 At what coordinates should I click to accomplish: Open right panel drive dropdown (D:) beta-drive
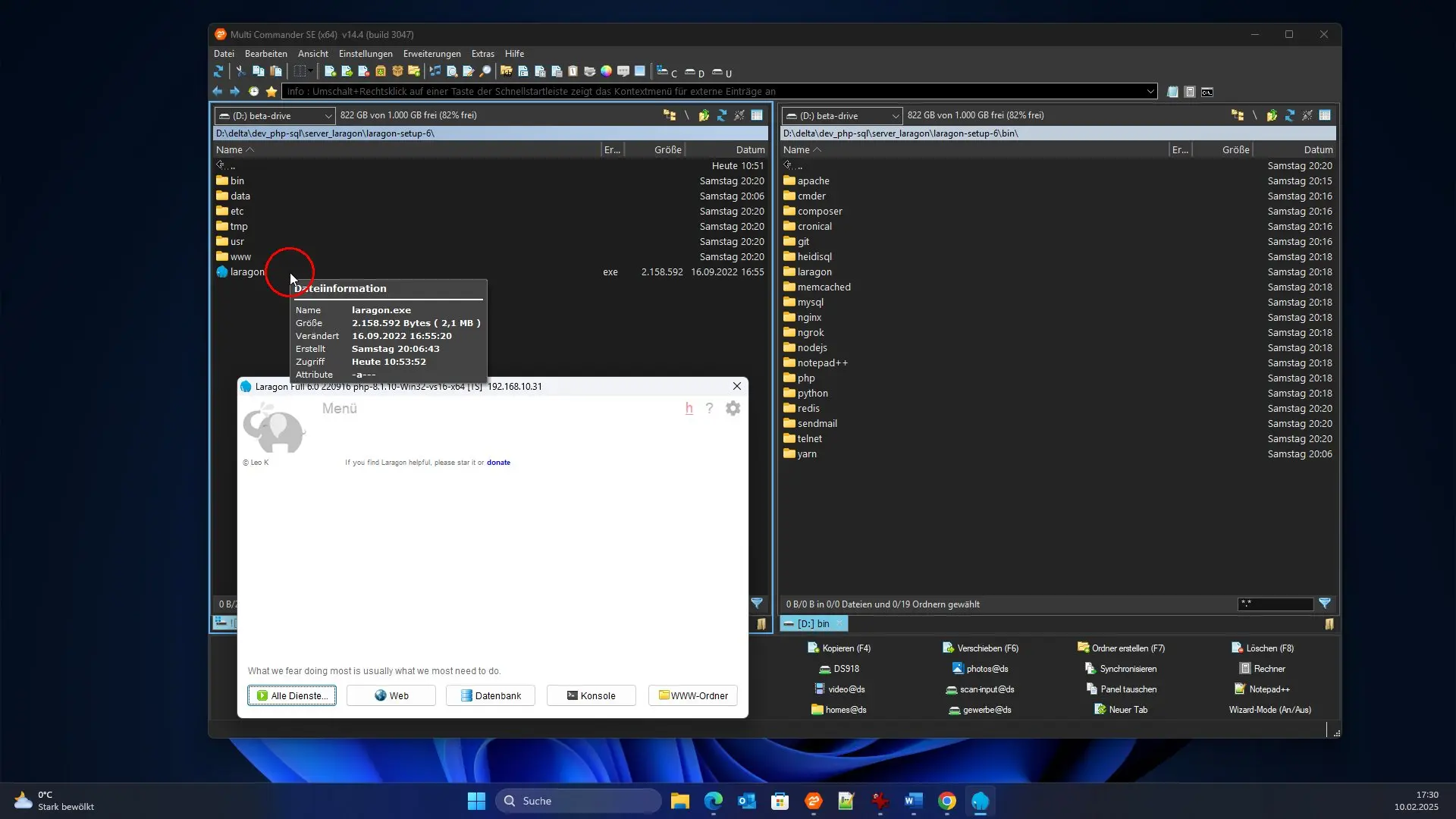(x=842, y=116)
